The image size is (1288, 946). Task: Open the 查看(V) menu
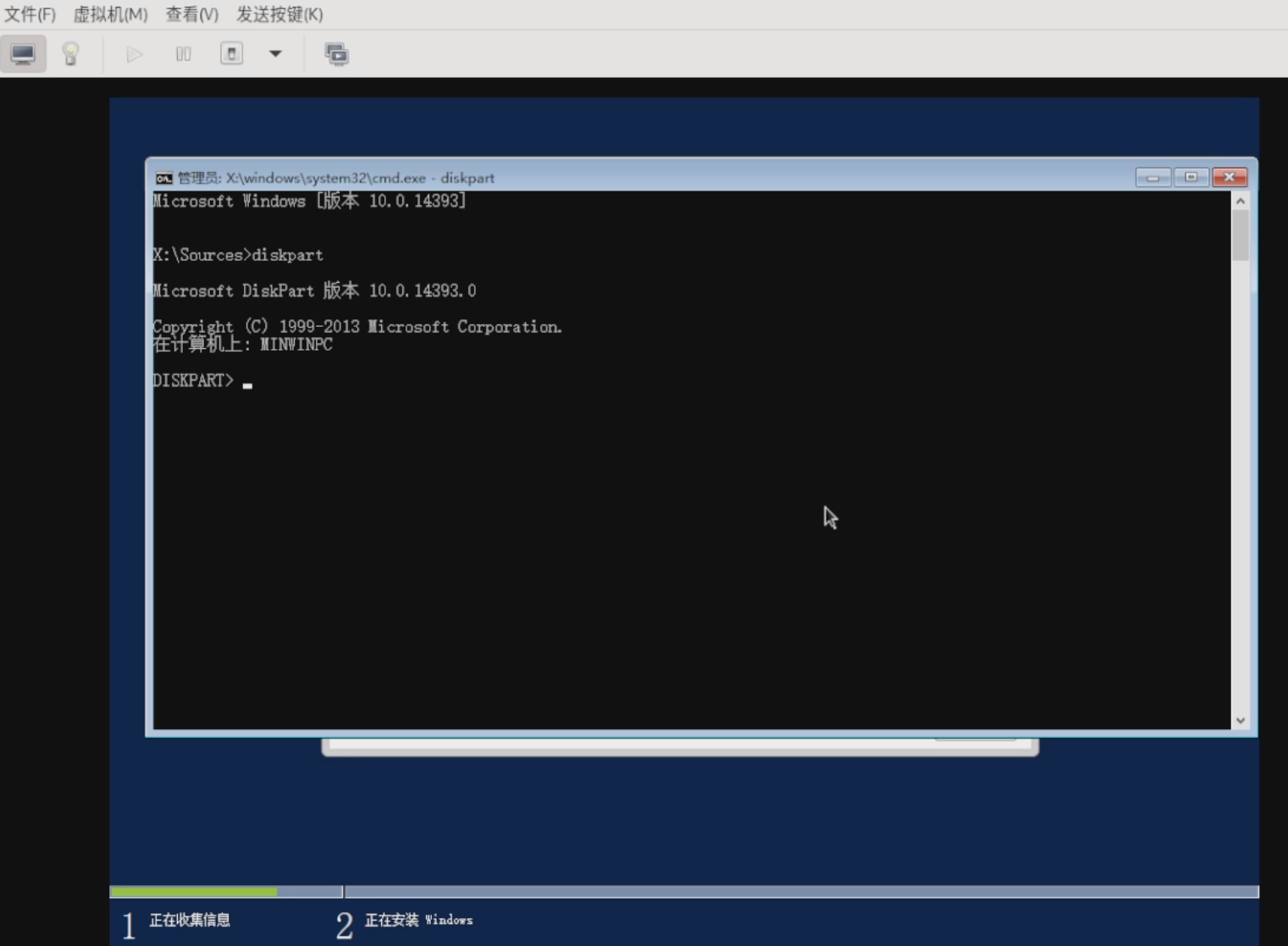(191, 14)
